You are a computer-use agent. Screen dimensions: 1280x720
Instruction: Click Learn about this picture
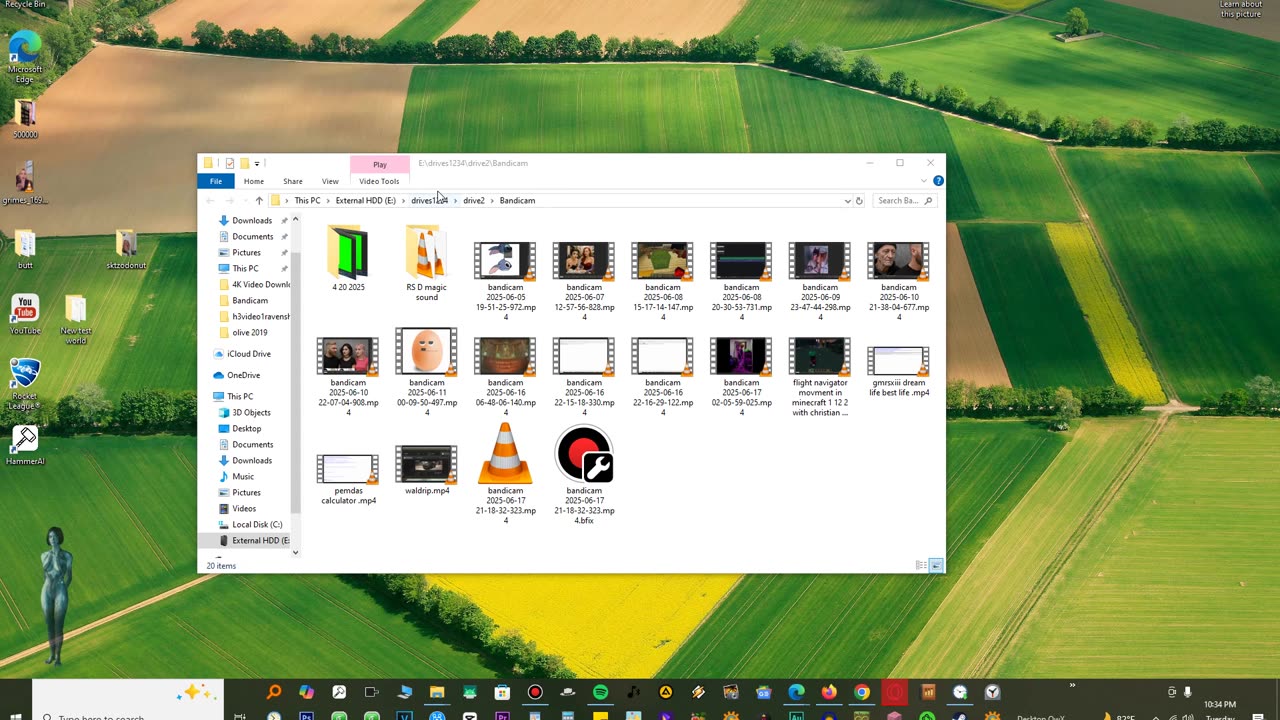[x=1240, y=9]
